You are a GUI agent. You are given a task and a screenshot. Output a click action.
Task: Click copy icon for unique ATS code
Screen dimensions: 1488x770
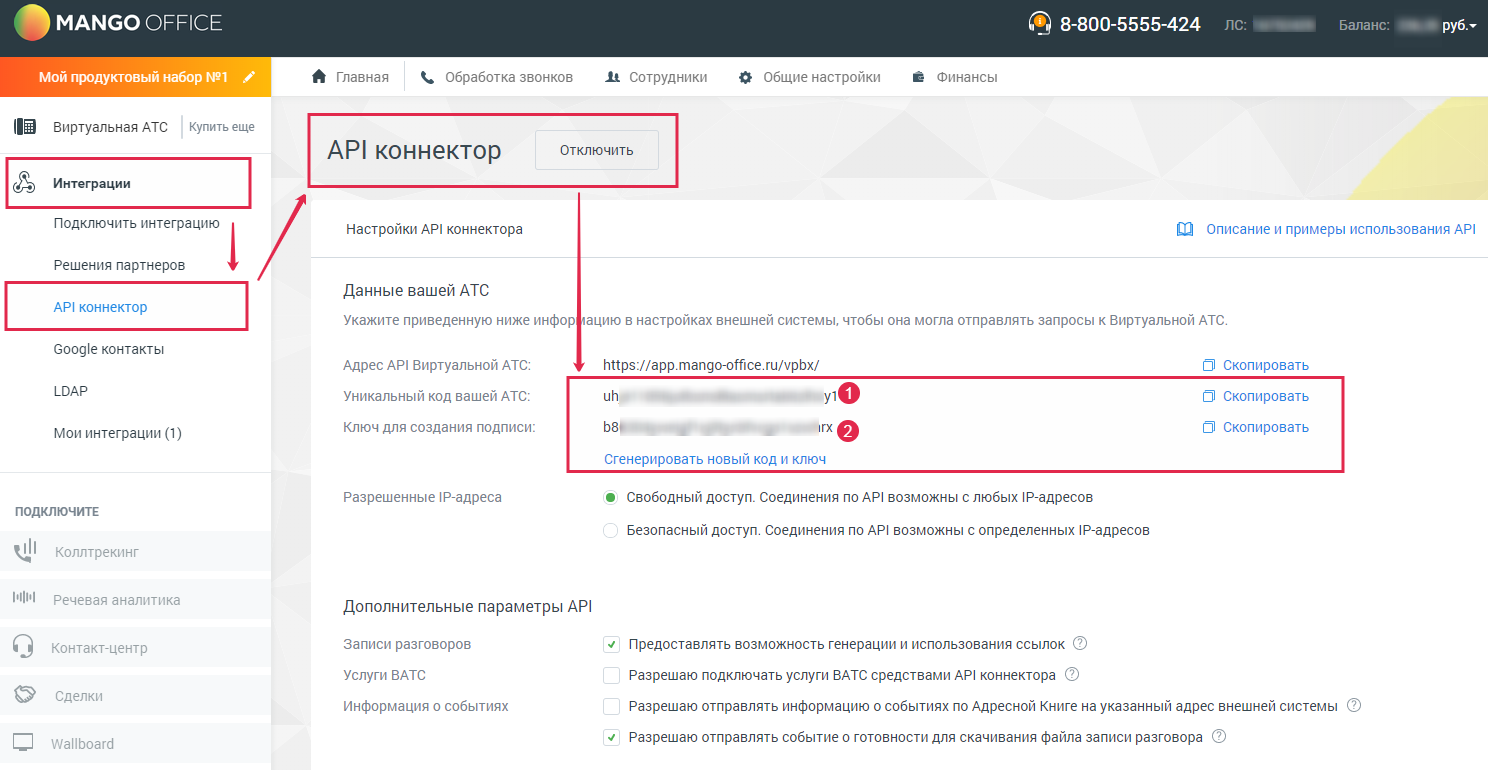1209,396
